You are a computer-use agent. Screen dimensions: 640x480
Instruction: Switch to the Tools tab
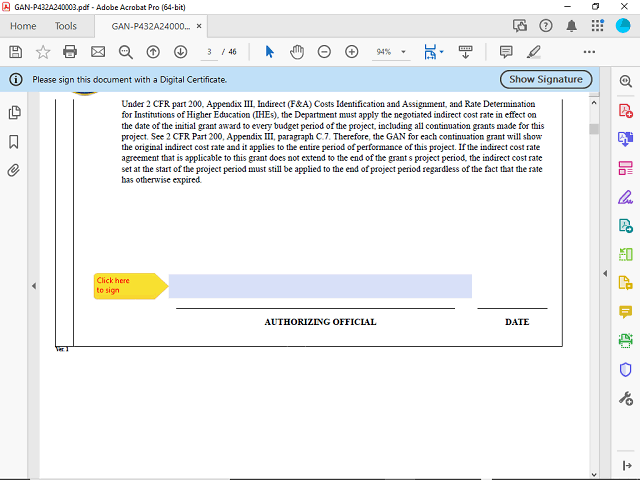66,26
